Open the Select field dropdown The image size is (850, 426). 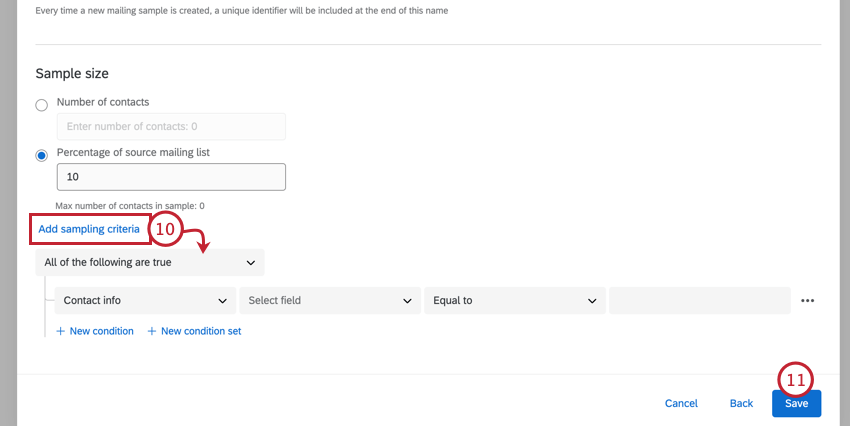pyautogui.click(x=330, y=301)
